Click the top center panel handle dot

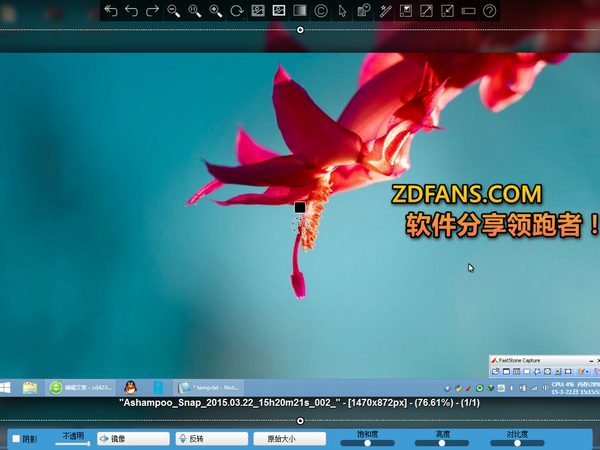(x=300, y=30)
